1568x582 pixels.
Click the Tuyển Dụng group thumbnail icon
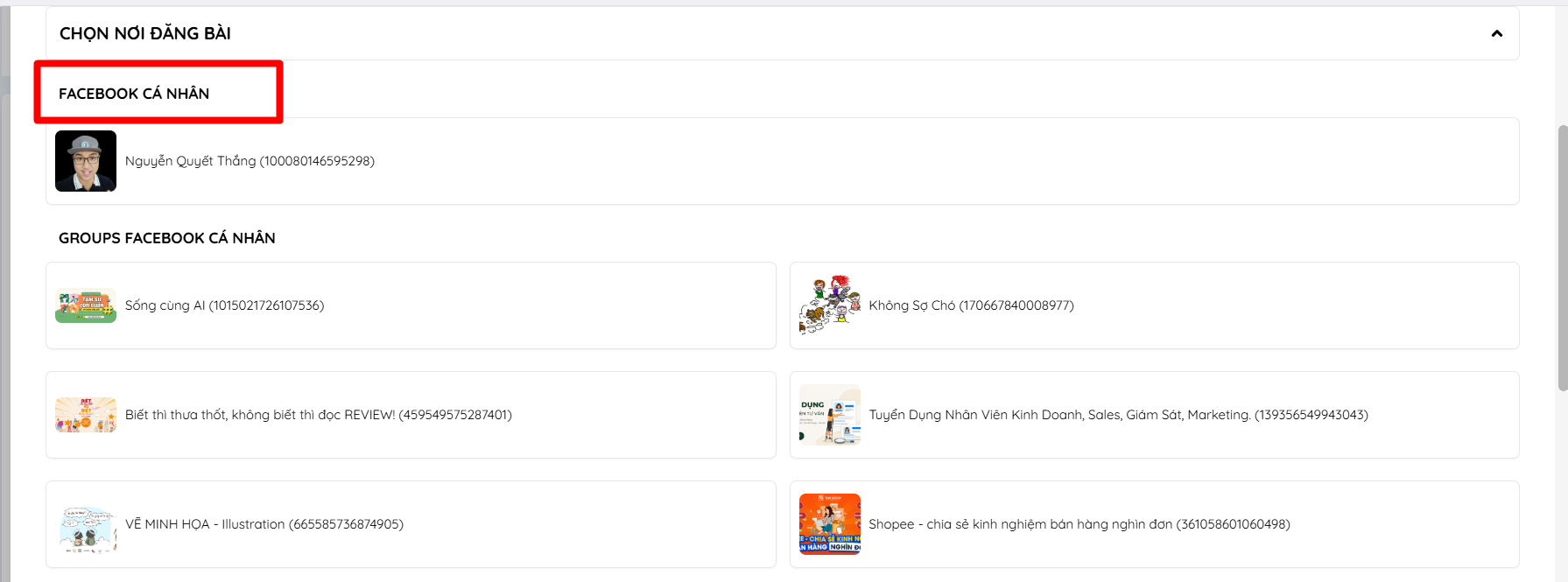(x=829, y=415)
